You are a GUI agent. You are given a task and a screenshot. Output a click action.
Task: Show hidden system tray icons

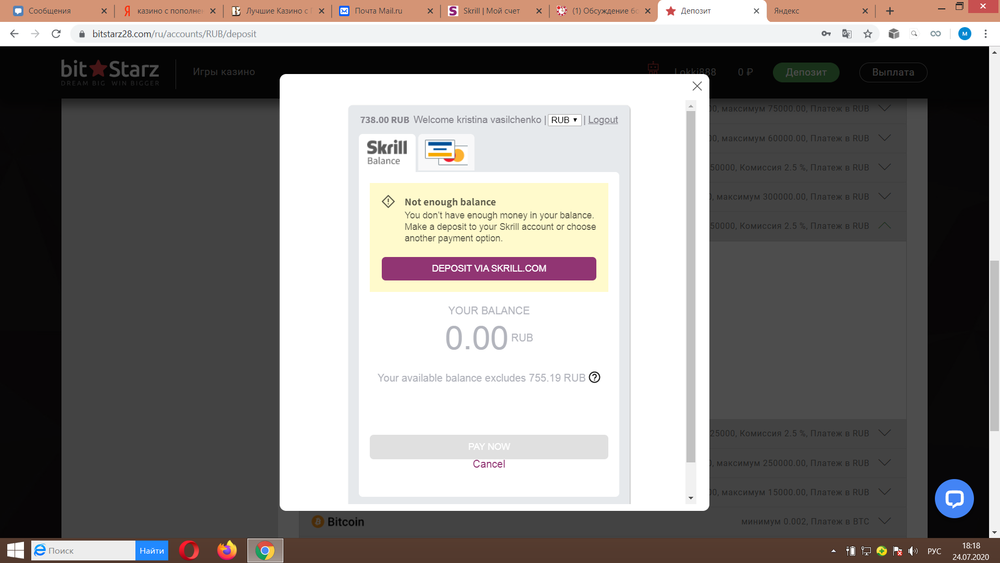click(833, 551)
